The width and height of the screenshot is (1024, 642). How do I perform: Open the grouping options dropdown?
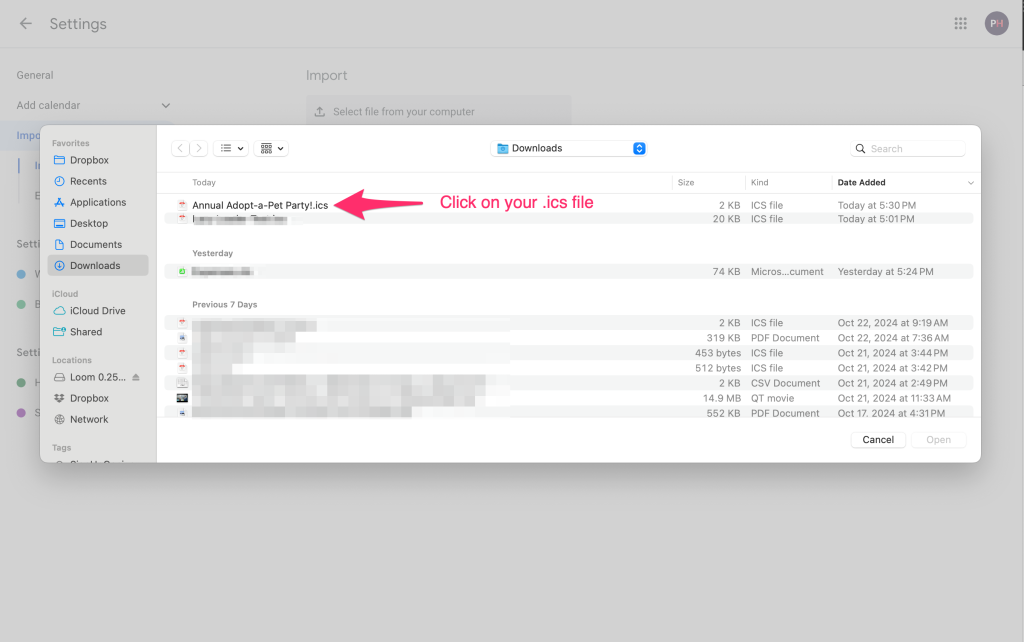coord(271,148)
